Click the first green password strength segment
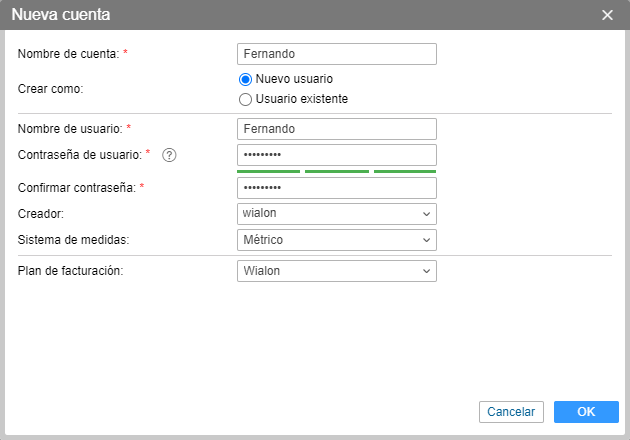The image size is (630, 440). click(268, 172)
